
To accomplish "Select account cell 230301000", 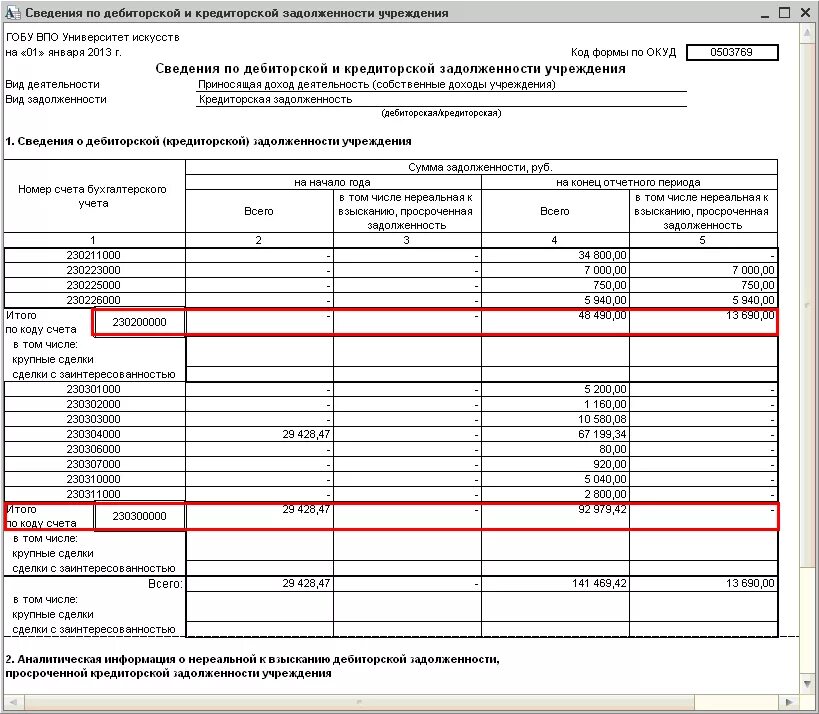I will pyautogui.click(x=94, y=389).
